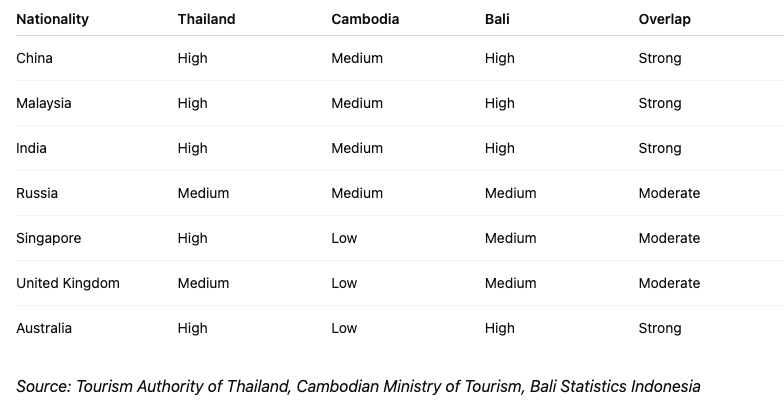
Task: Click the Overlap column header
Action: [664, 19]
